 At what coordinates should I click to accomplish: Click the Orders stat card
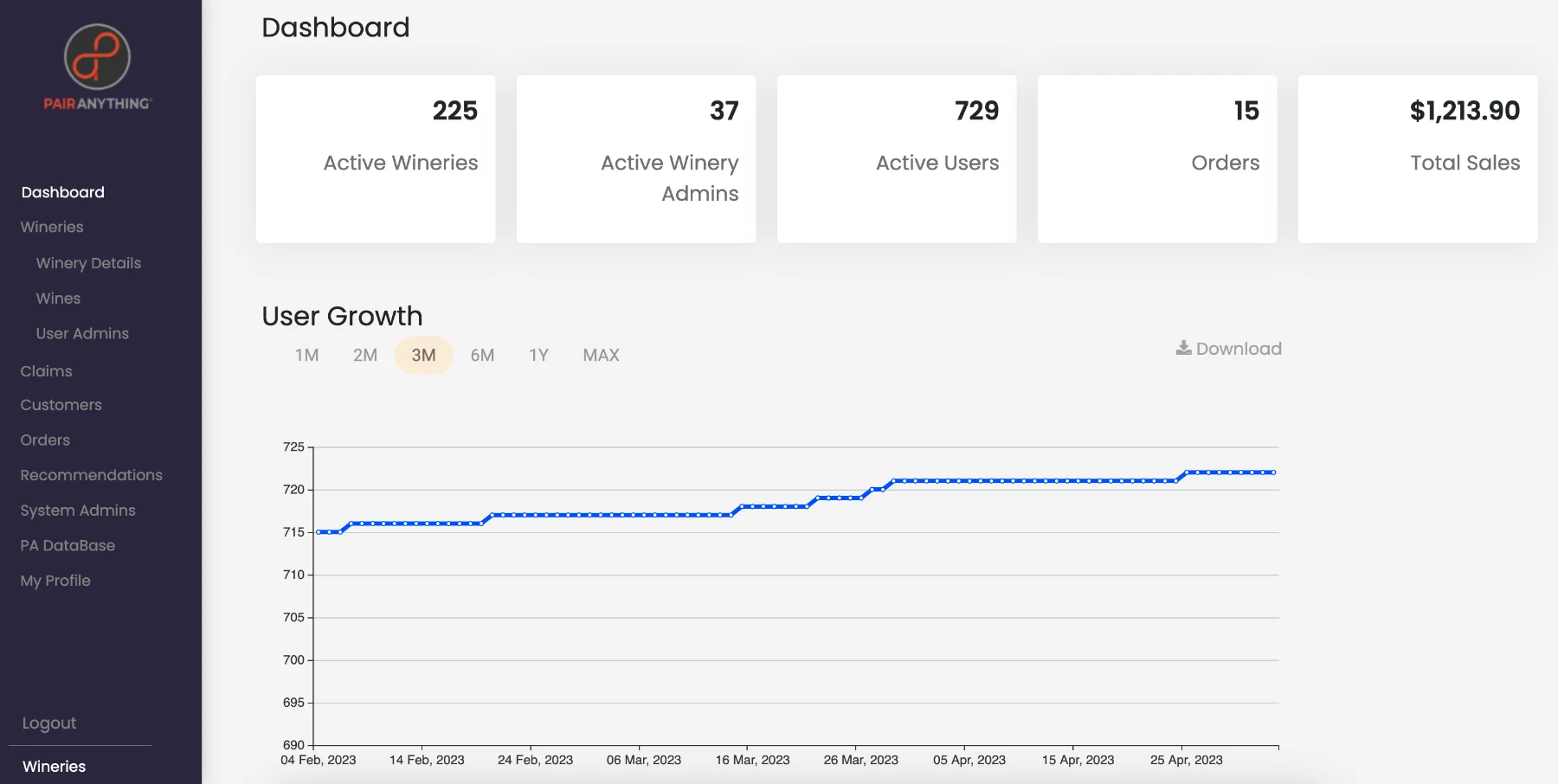tap(1157, 159)
